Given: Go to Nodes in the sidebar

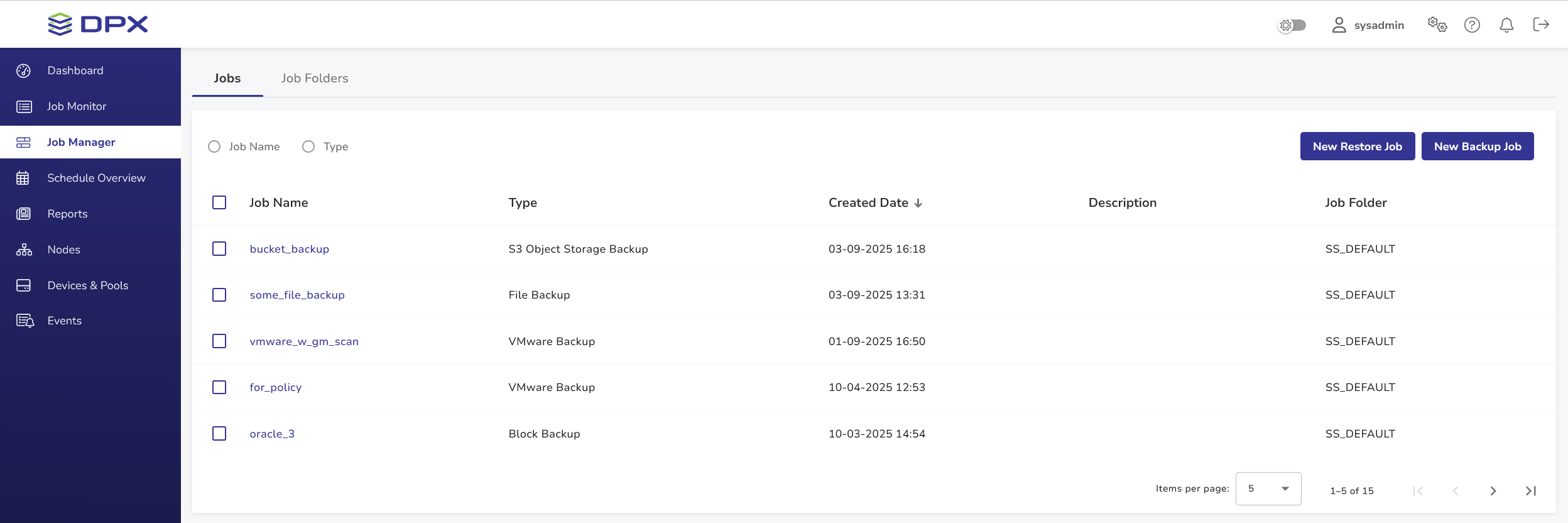Looking at the screenshot, I should pos(63,250).
